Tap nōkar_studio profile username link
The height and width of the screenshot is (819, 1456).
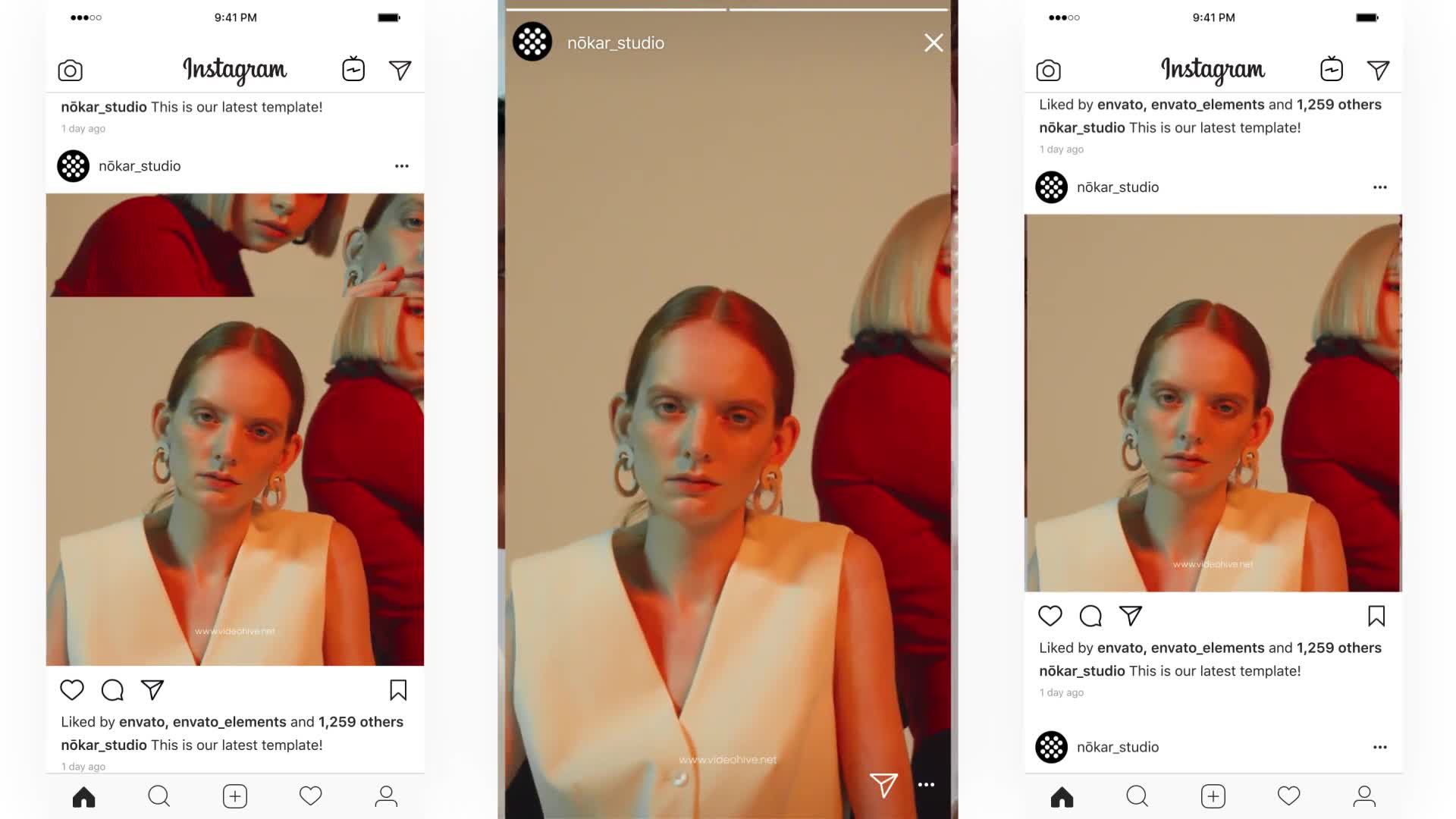pyautogui.click(x=139, y=165)
